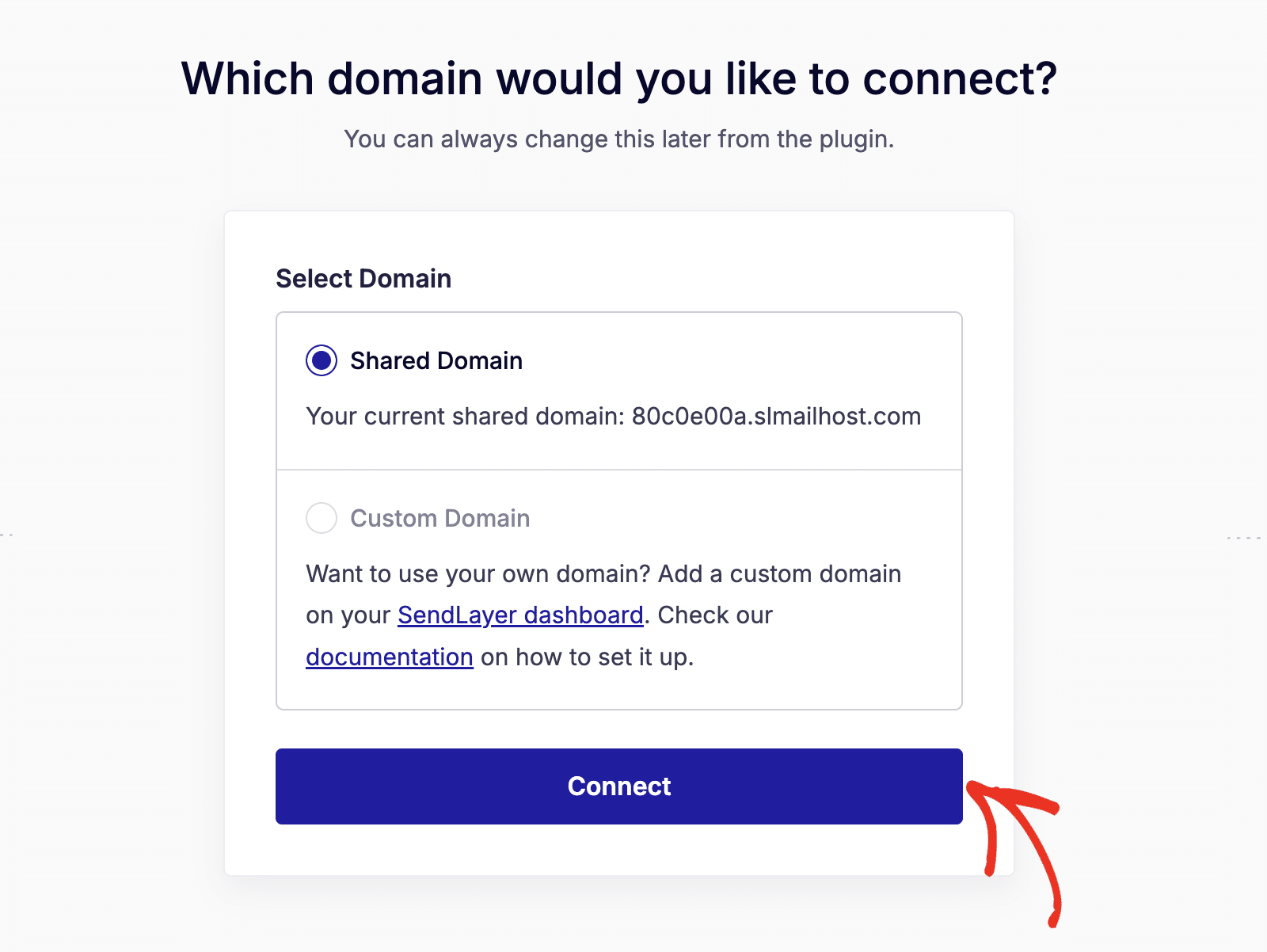Click the "Select Domain" section heading
This screenshot has height=952, width=1267.
tap(363, 279)
